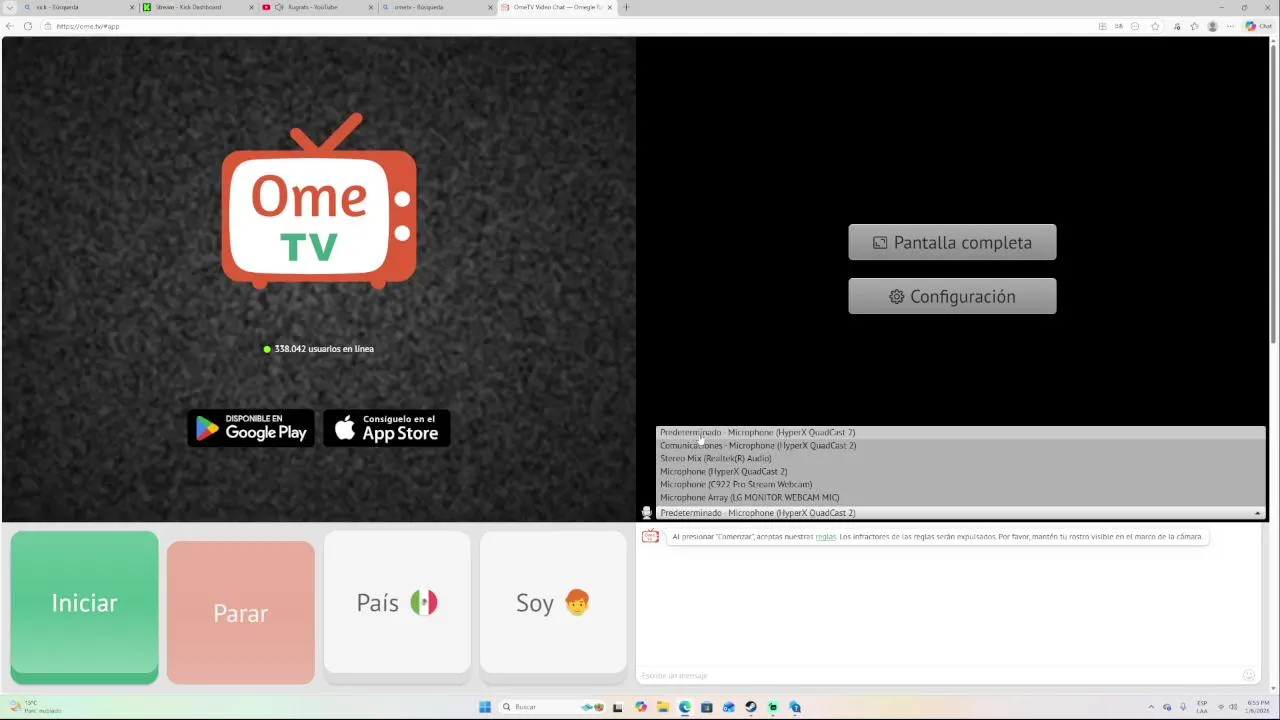Click the microphone icon beside the device selector

click(x=647, y=512)
